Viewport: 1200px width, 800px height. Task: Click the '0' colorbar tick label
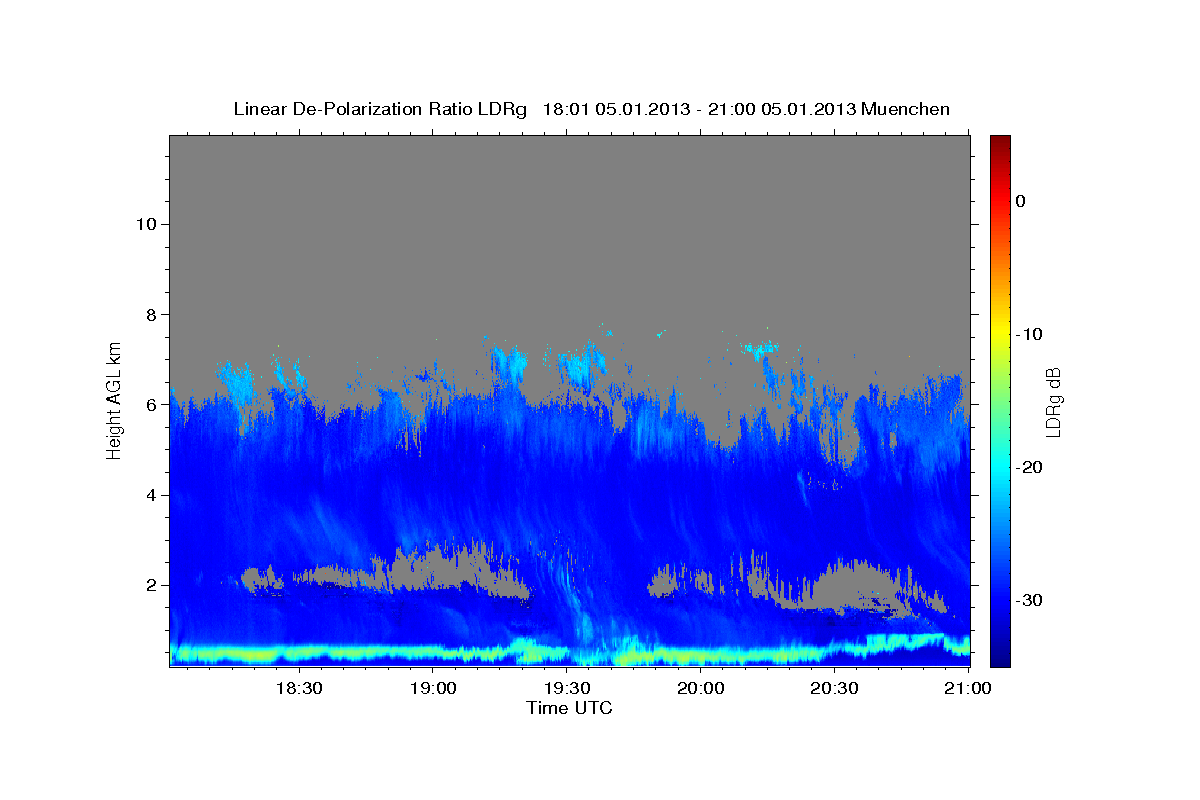point(1021,201)
